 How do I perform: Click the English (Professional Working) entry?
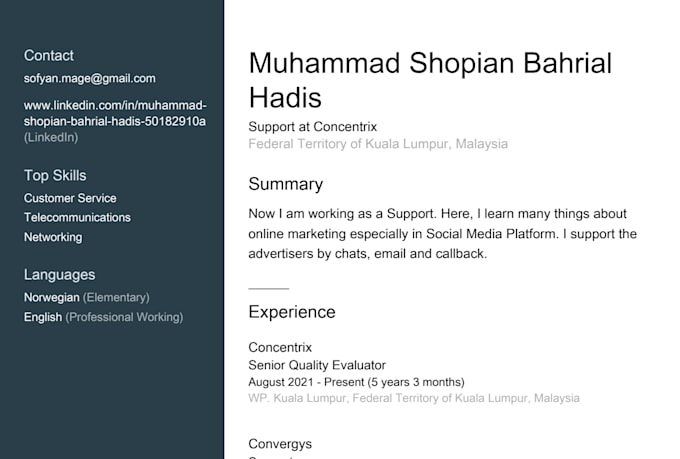point(104,317)
